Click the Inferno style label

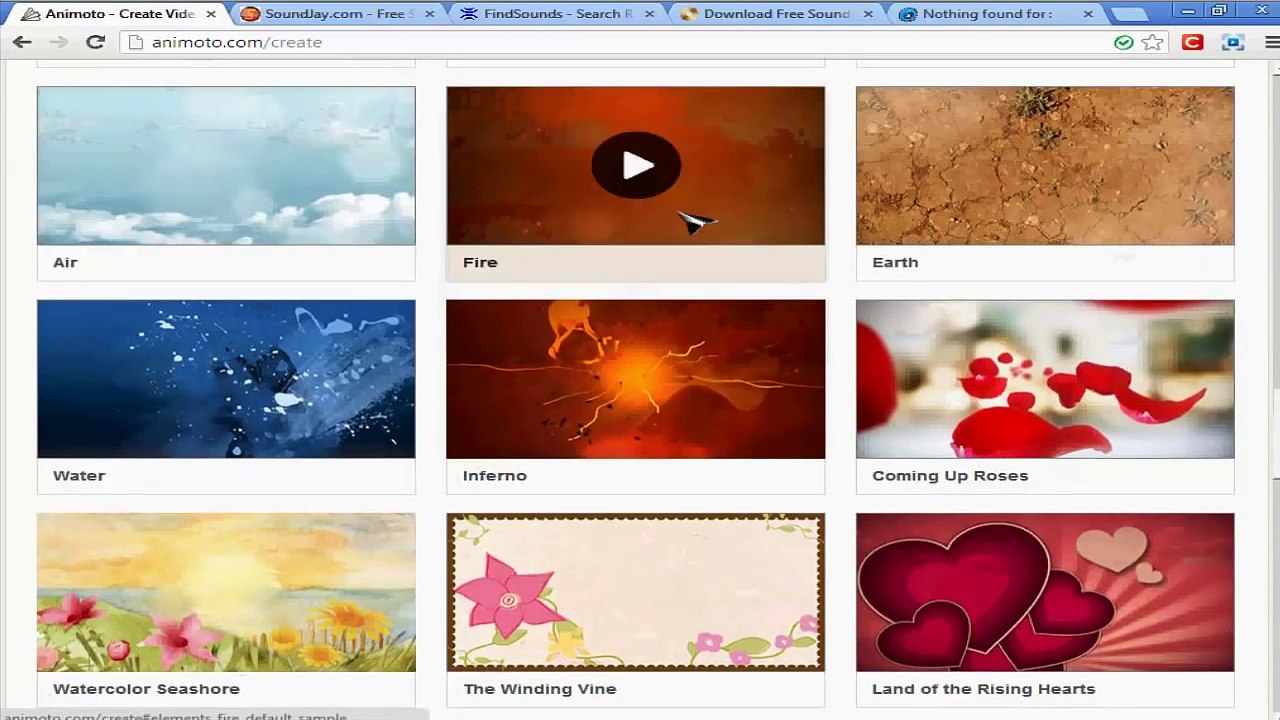coord(495,475)
